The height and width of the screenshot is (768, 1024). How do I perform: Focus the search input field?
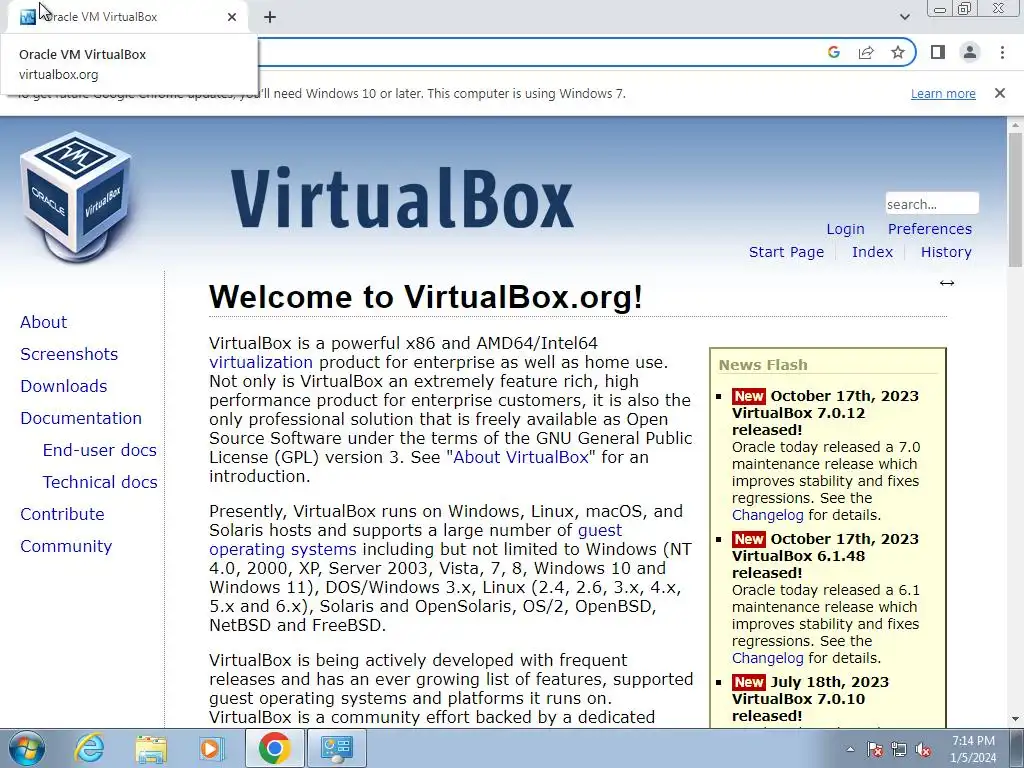point(932,204)
